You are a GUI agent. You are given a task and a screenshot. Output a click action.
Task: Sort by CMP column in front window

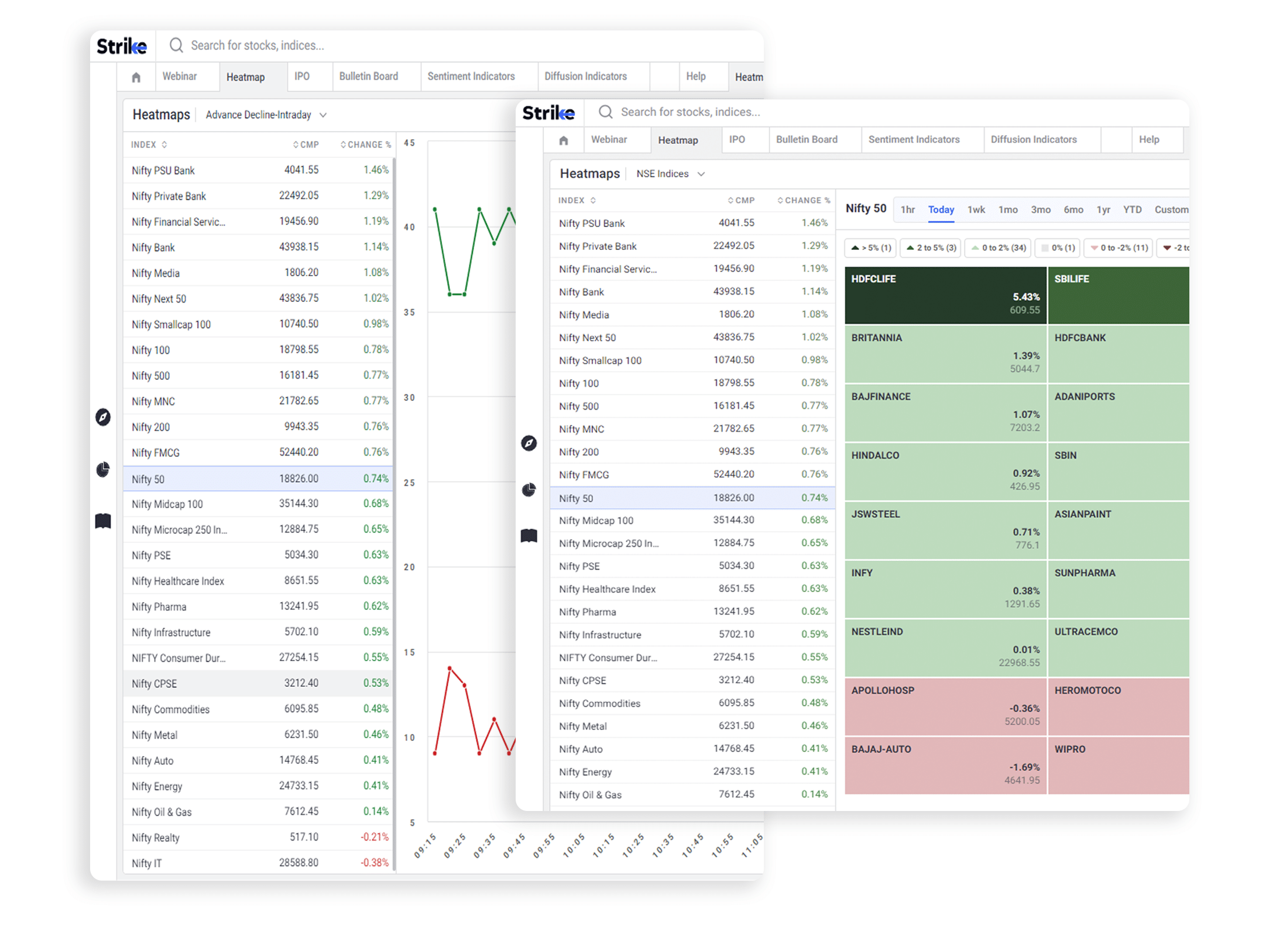tap(740, 200)
